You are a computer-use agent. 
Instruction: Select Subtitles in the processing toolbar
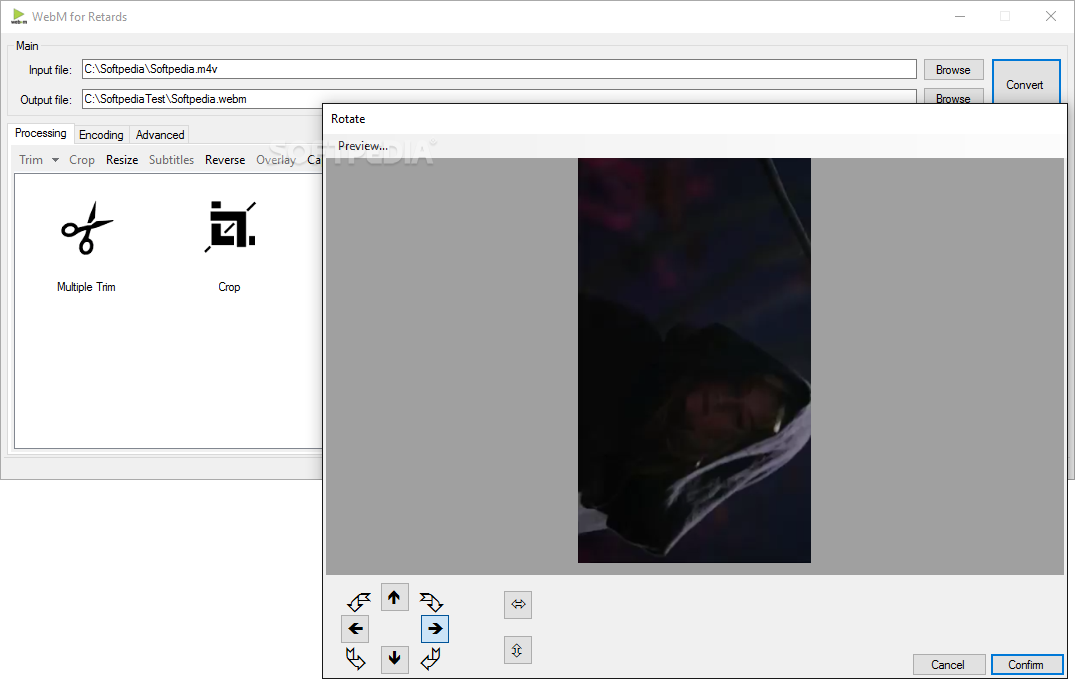tap(171, 160)
